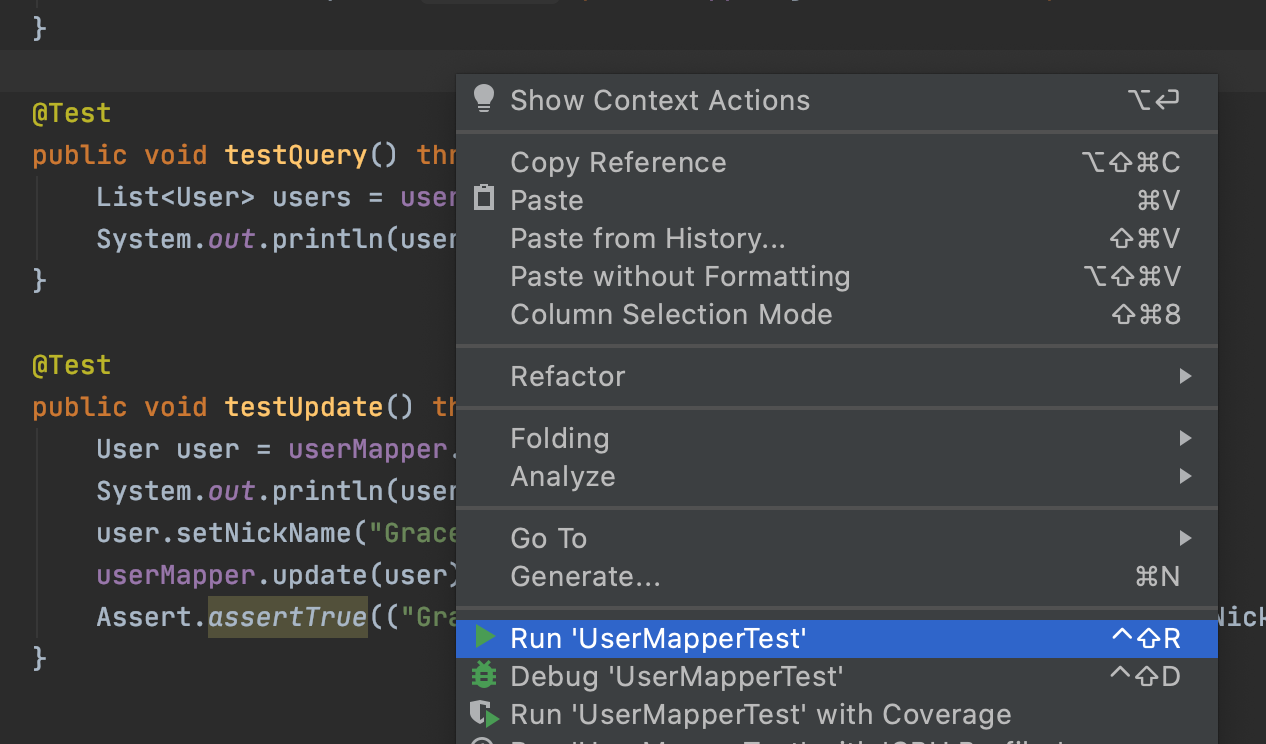Expand the Refactor submenu arrow
The height and width of the screenshot is (744, 1266).
pyautogui.click(x=1185, y=376)
